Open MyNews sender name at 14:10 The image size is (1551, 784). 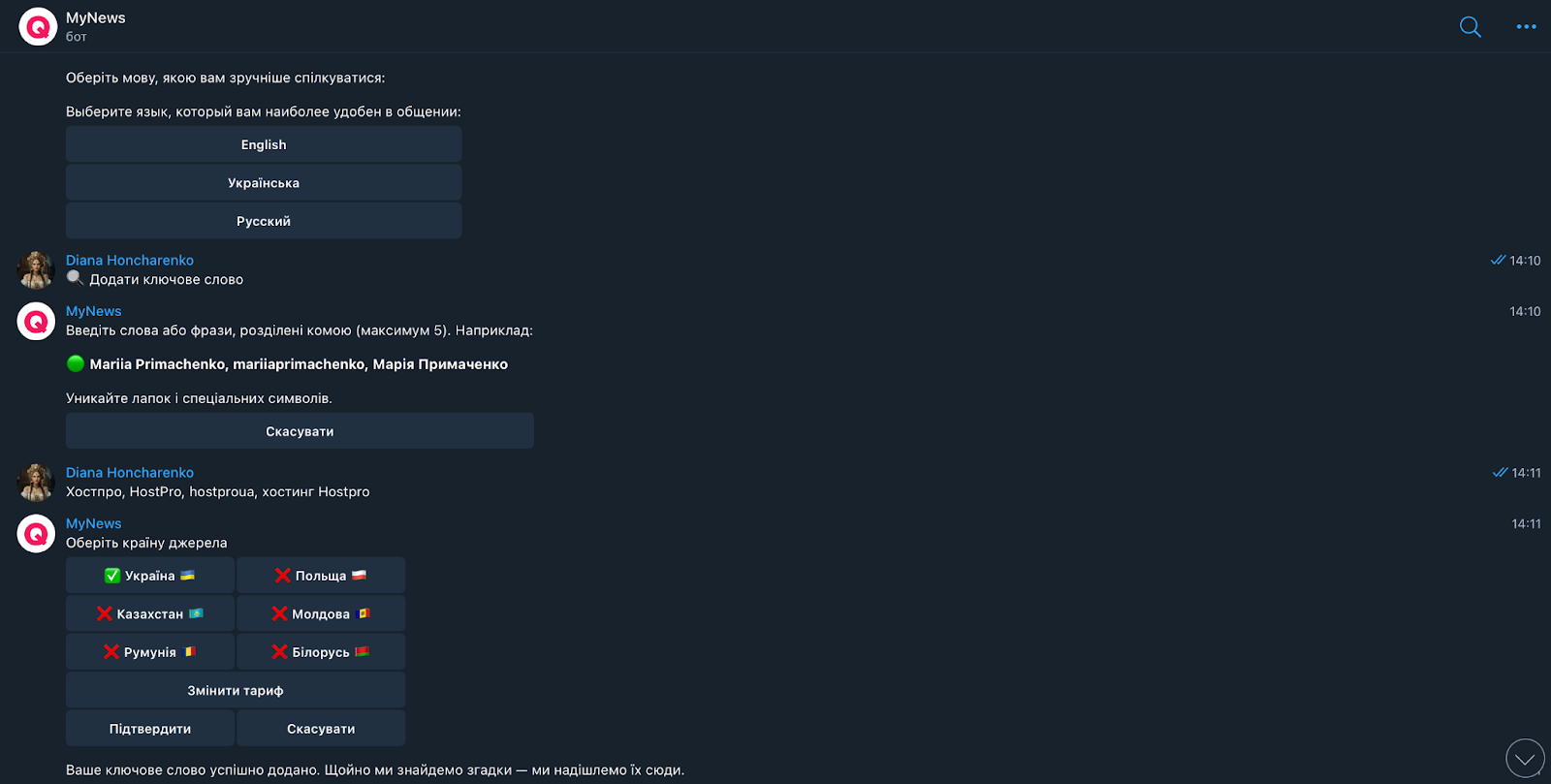(94, 311)
